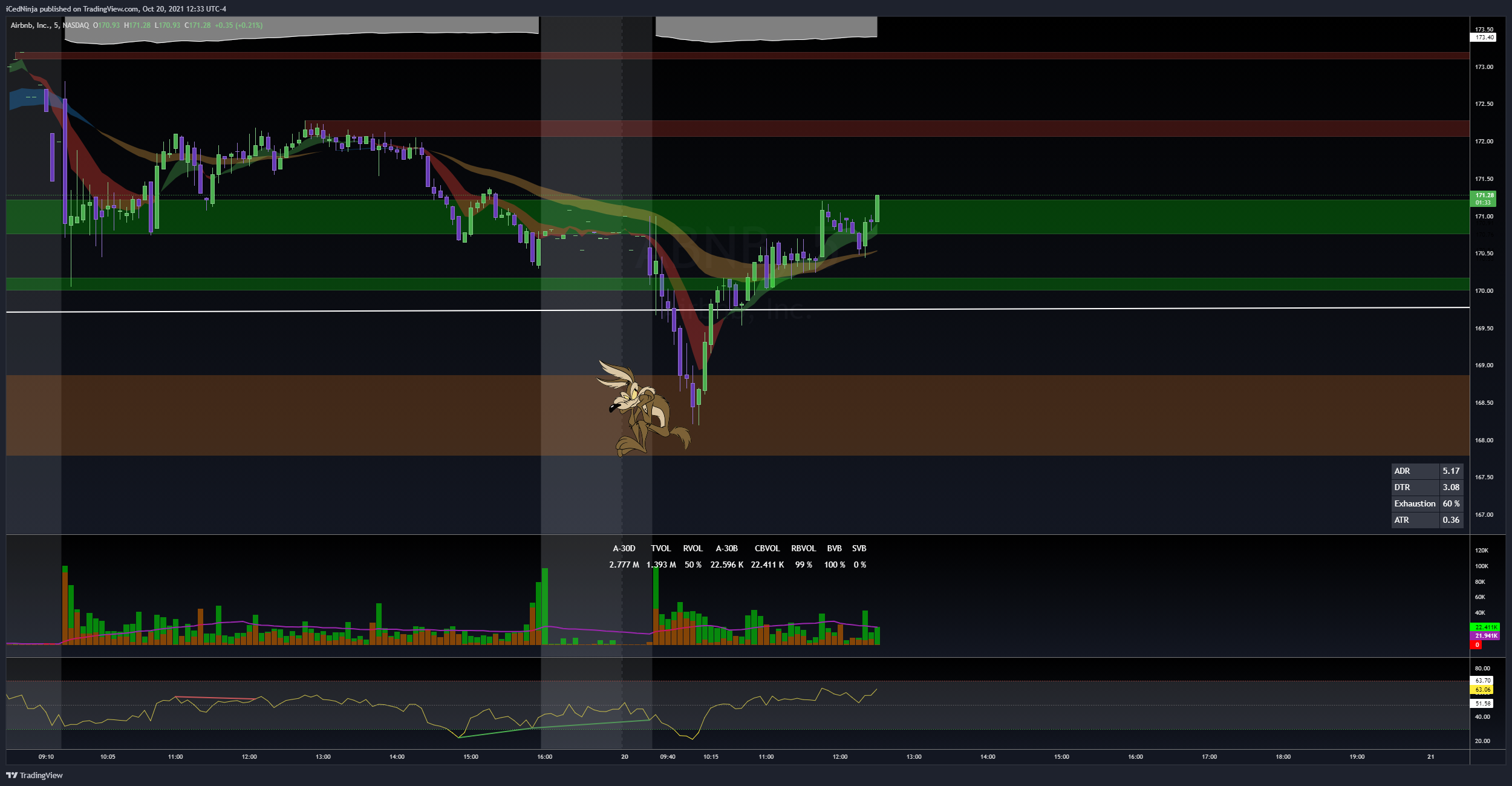Screen dimensions: 1512x786
Task: Click the RBVOL volume column header
Action: (x=803, y=549)
